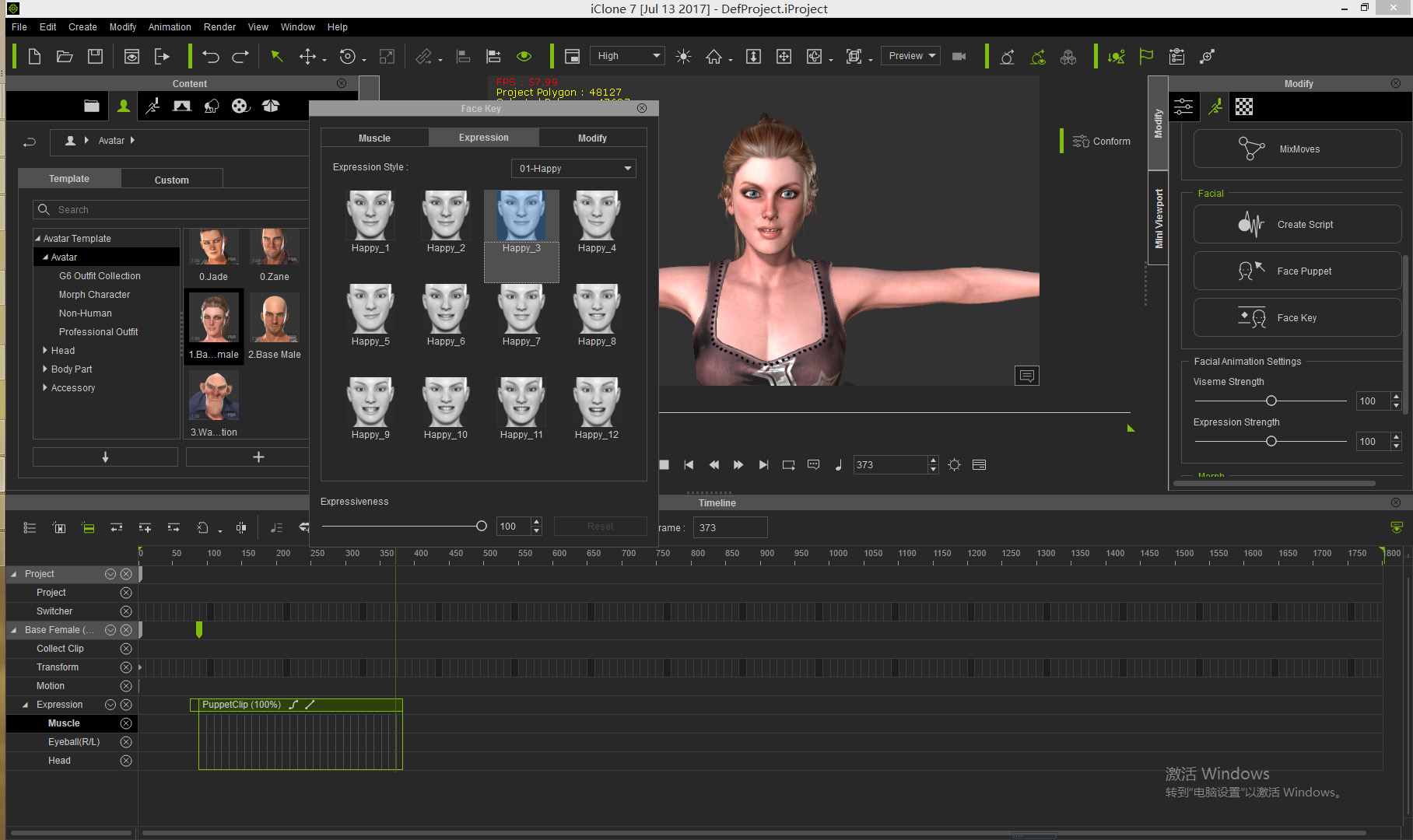Expand the Body Part tree item
Screen dimensions: 1413x840
45,369
